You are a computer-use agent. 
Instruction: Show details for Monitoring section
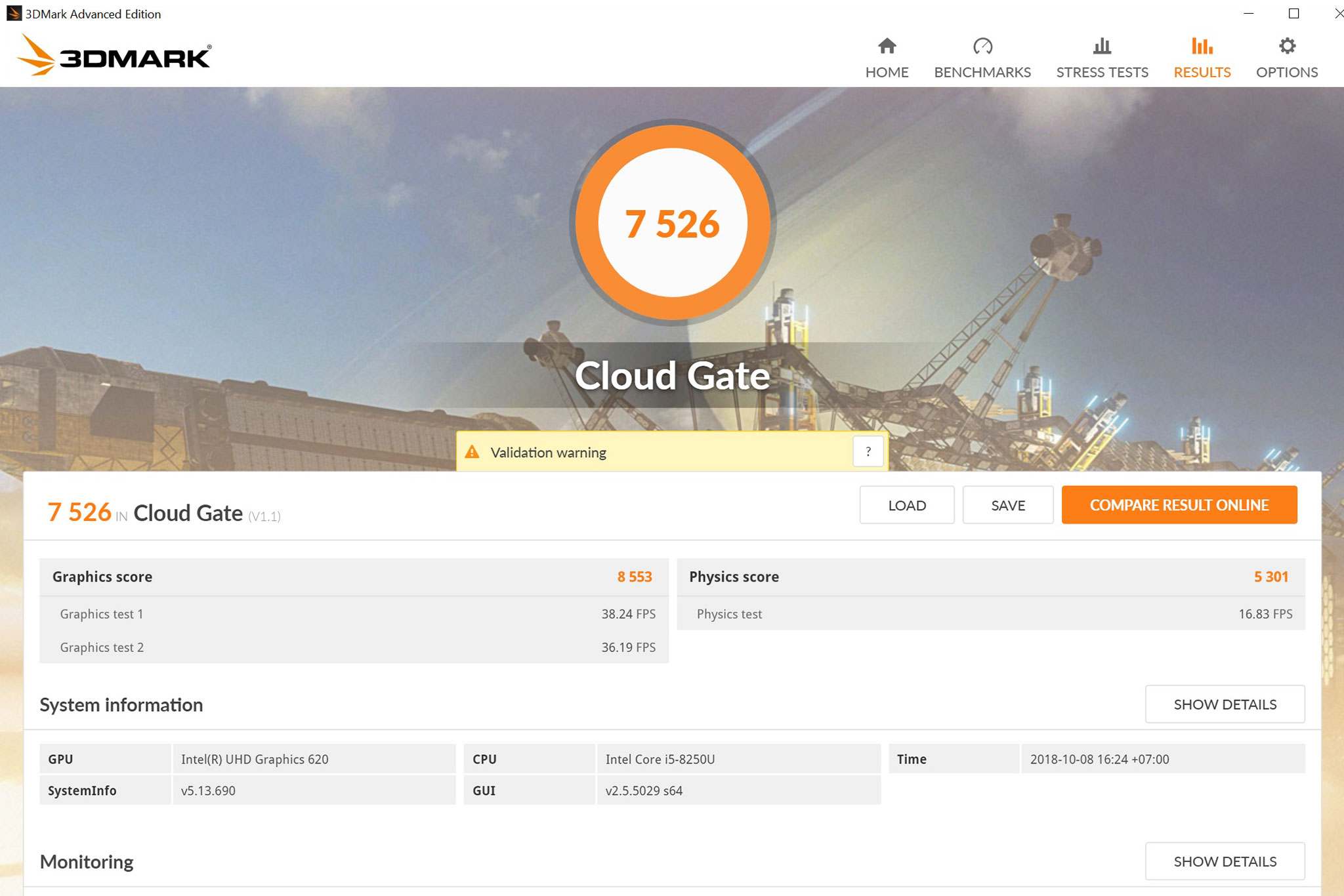point(1225,861)
